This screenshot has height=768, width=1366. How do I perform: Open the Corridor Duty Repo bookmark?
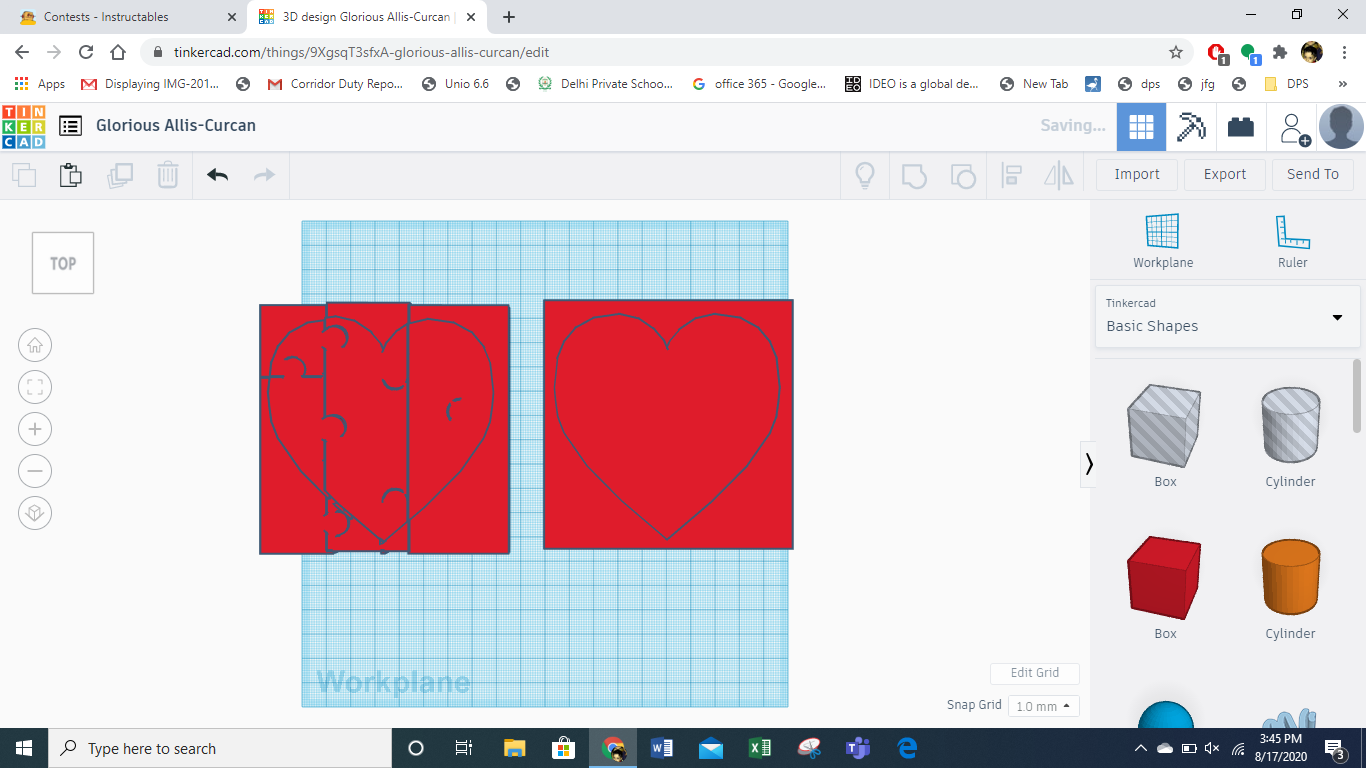click(x=336, y=84)
